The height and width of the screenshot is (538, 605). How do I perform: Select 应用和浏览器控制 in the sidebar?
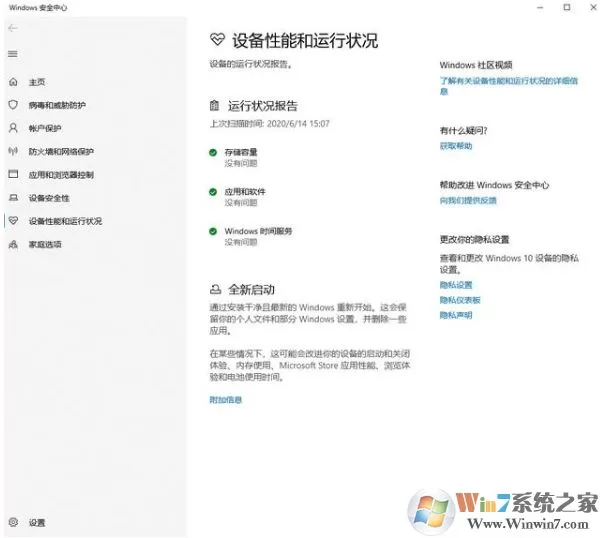tap(61, 175)
